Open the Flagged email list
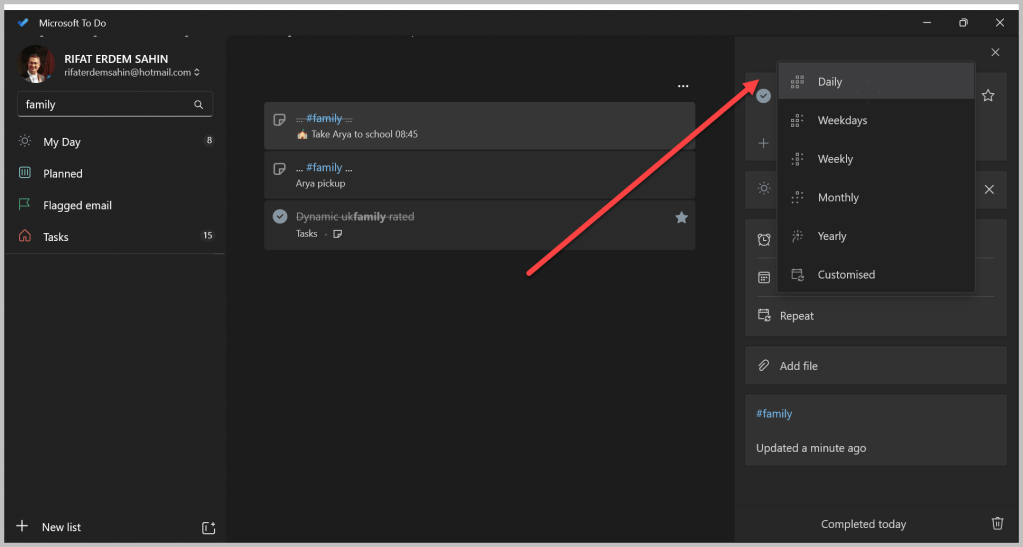The width and height of the screenshot is (1023, 547). [115, 205]
